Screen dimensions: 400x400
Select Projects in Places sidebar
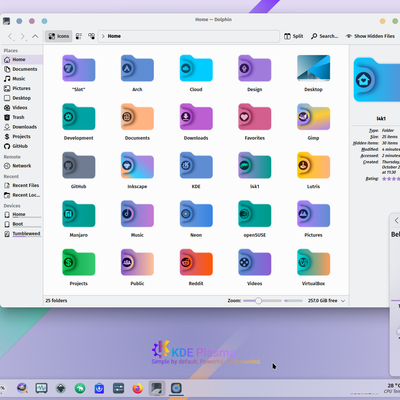[x=22, y=136]
